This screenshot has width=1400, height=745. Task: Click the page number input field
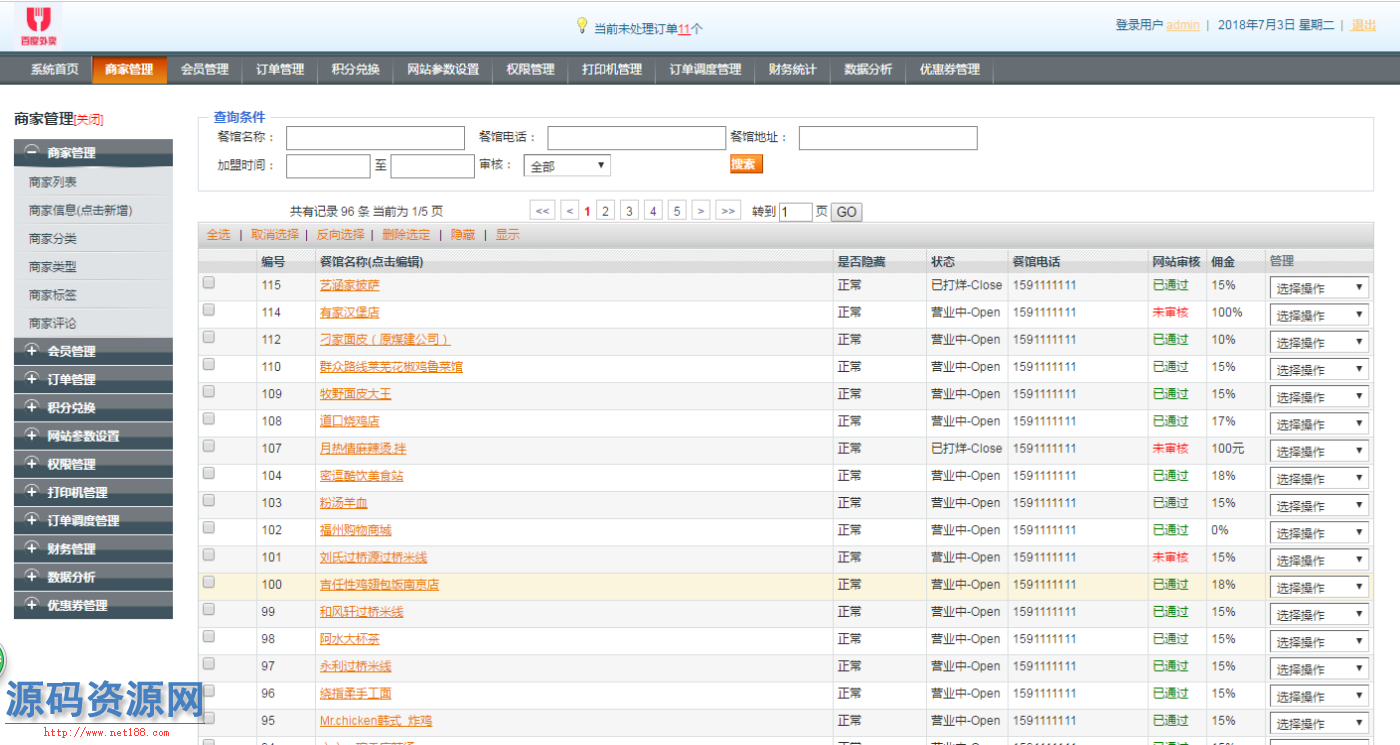(x=796, y=212)
